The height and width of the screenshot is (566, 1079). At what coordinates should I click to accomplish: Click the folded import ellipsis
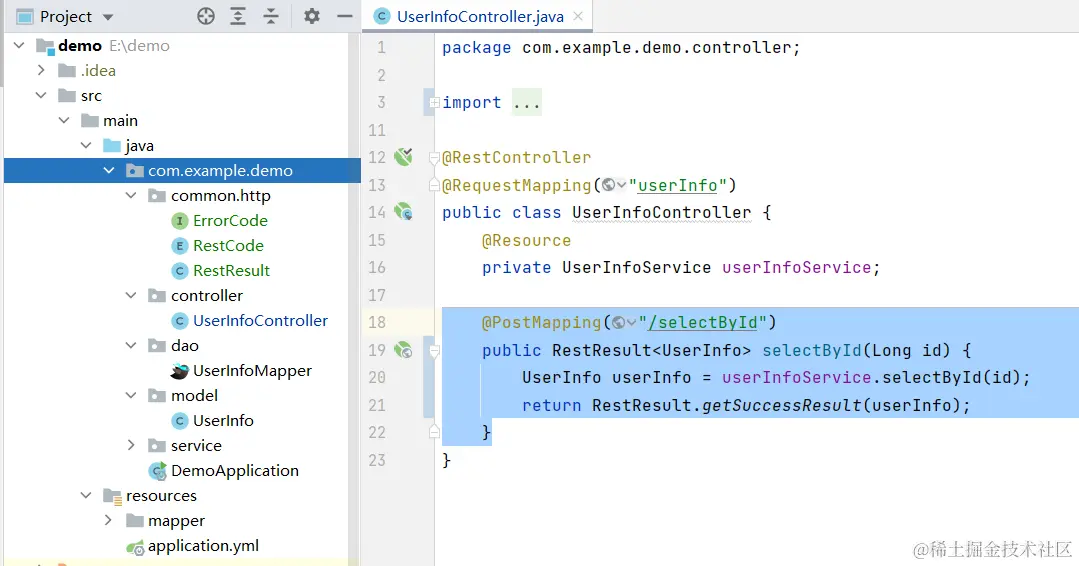pyautogui.click(x=526, y=102)
